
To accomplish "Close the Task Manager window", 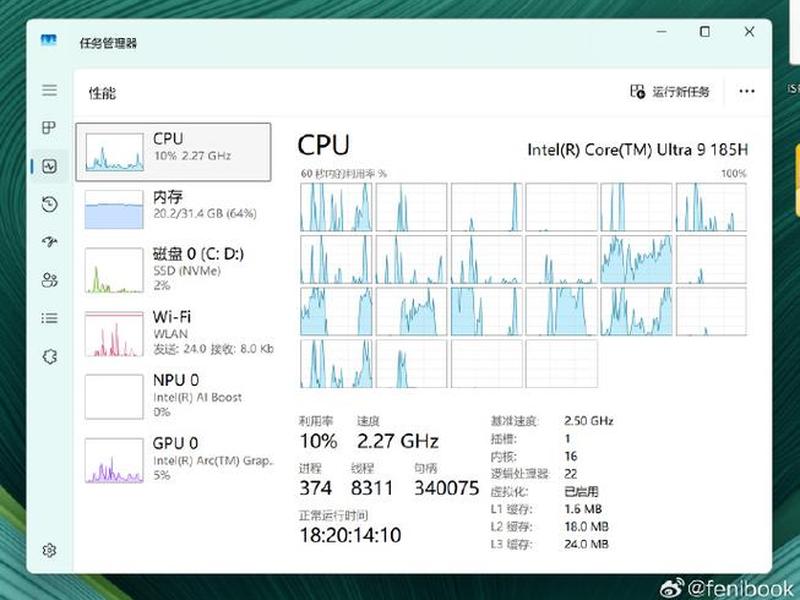I will (x=749, y=32).
